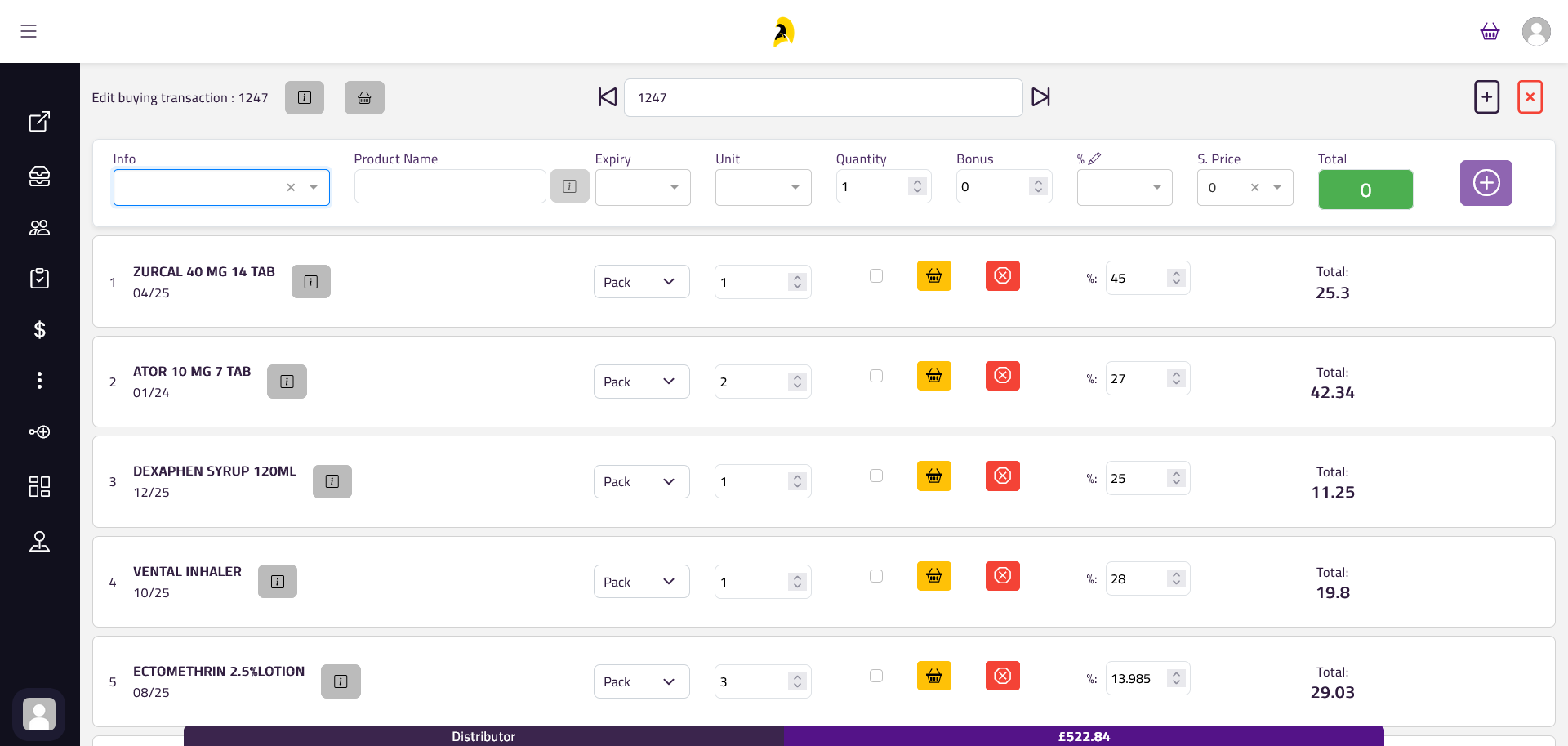Open Pack unit dropdown for ECTOMETHRIN row
Viewport: 1568px width, 746px height.
point(642,681)
